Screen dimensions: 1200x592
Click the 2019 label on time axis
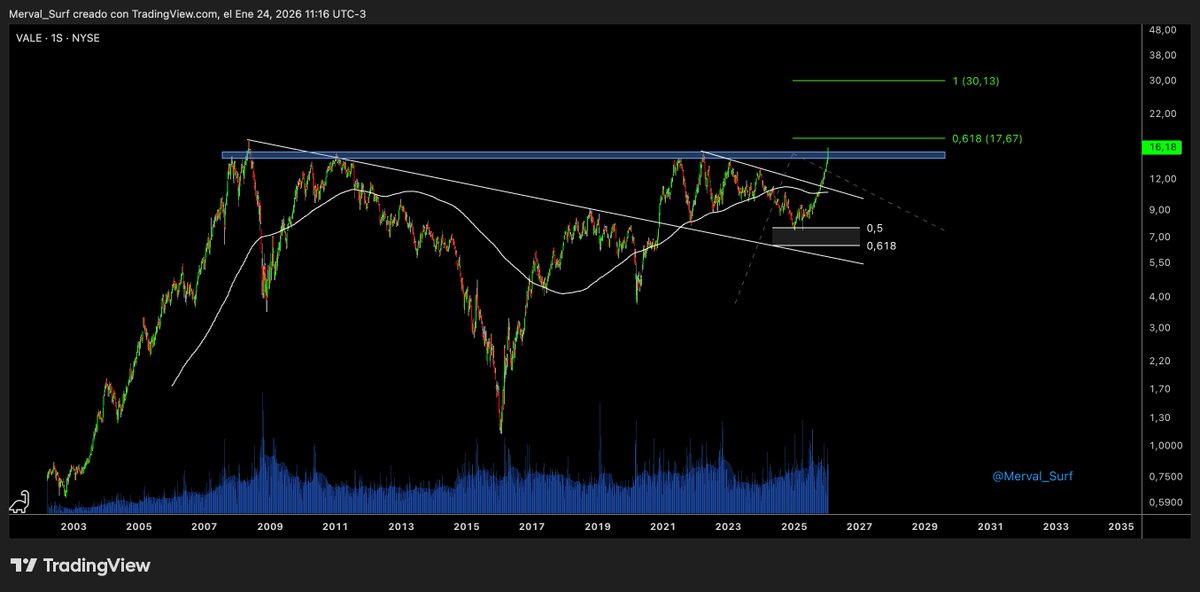[x=597, y=526]
